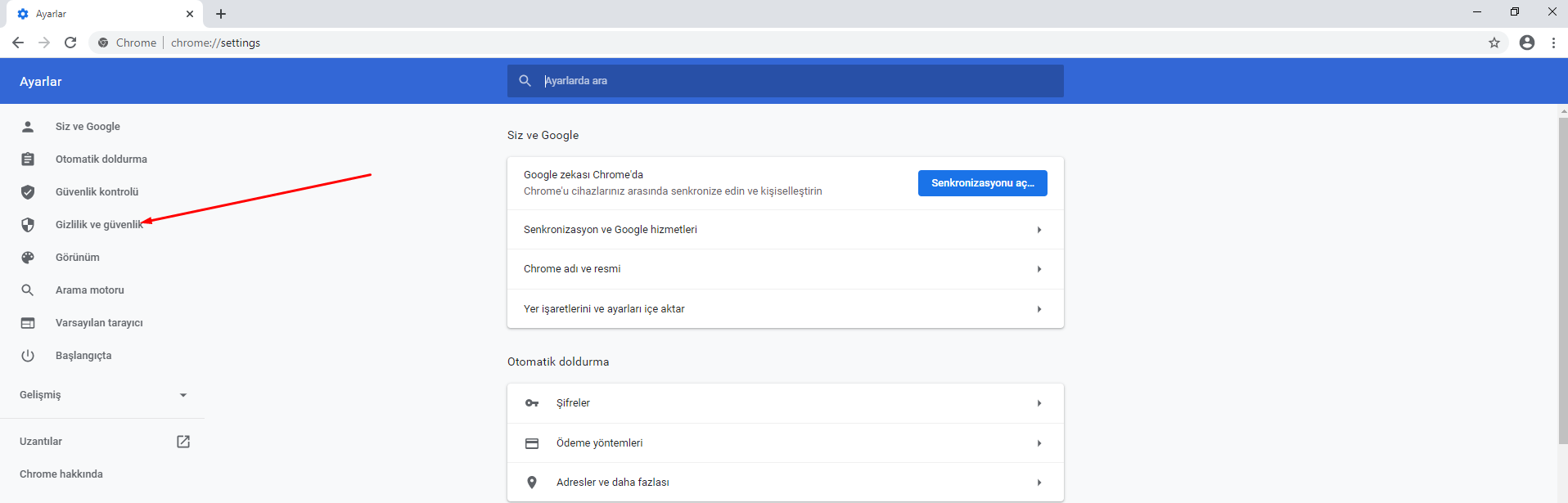Image resolution: width=1568 pixels, height=503 pixels.
Task: Open Chrome hakkında link
Action: pos(61,474)
